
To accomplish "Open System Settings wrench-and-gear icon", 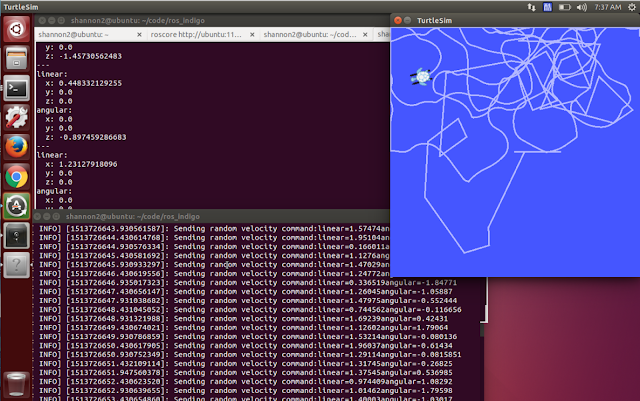I will [16, 118].
